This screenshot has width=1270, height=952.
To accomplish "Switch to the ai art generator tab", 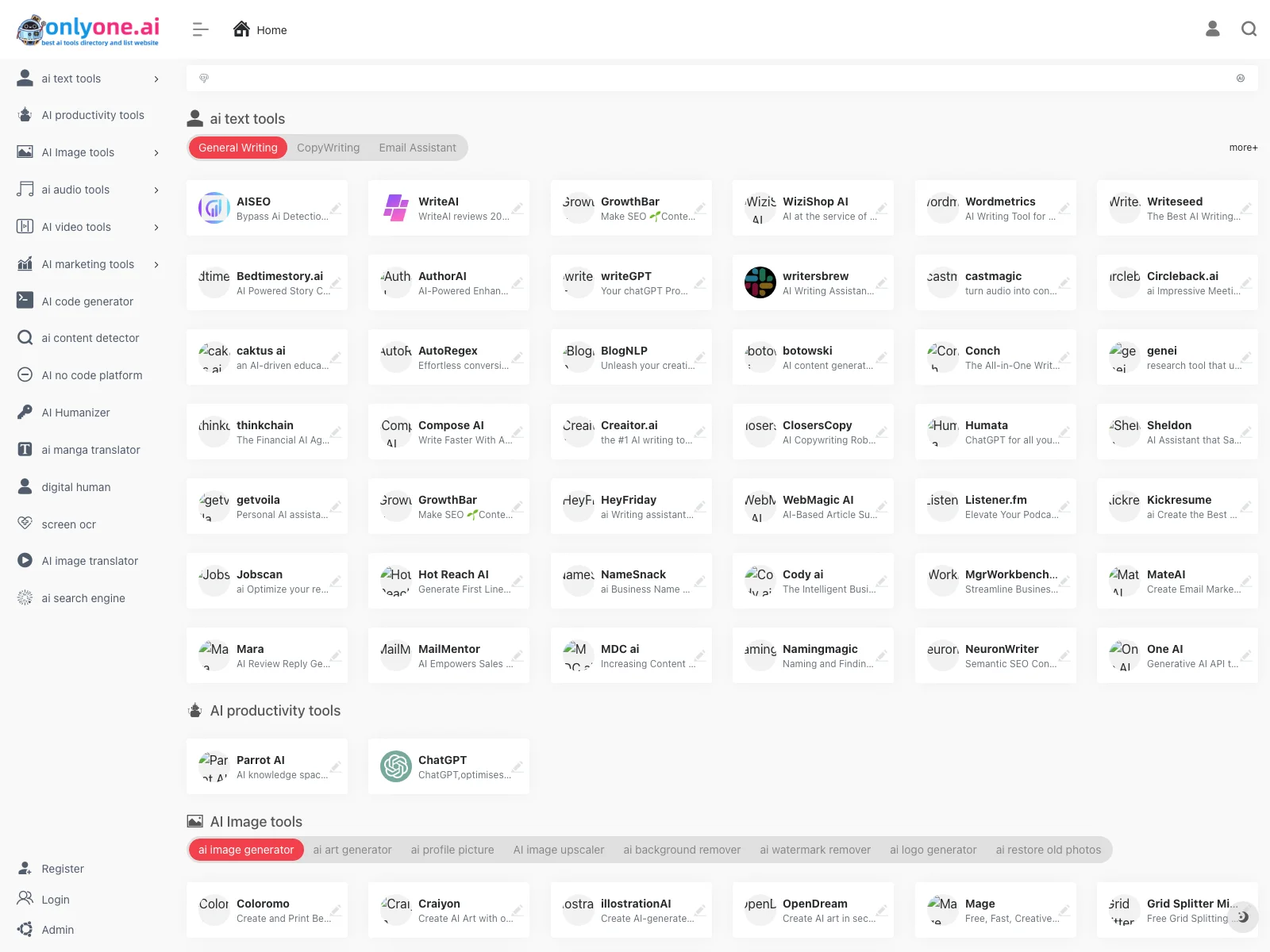I will click(x=352, y=850).
